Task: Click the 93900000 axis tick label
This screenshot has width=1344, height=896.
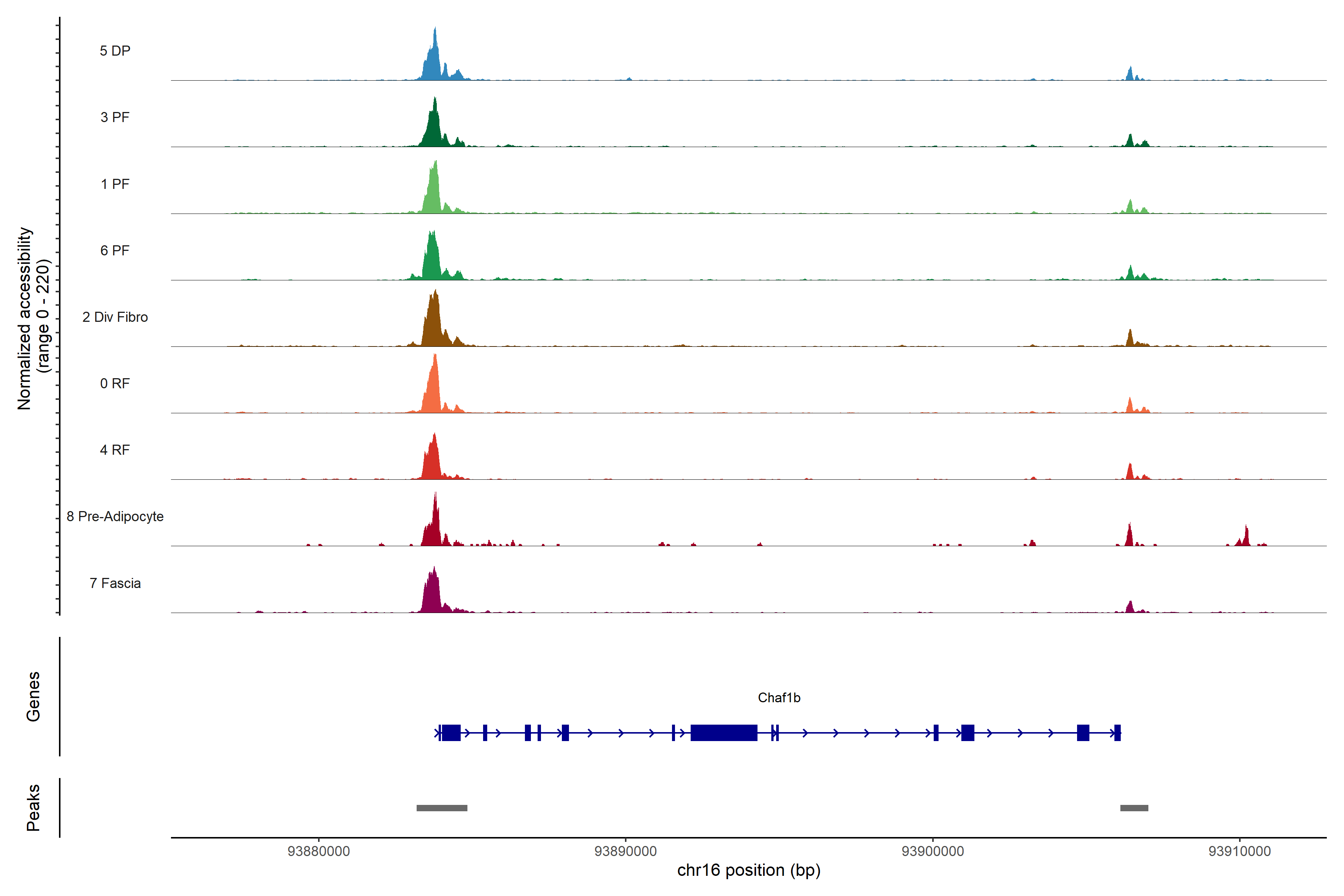Action: pos(933,852)
